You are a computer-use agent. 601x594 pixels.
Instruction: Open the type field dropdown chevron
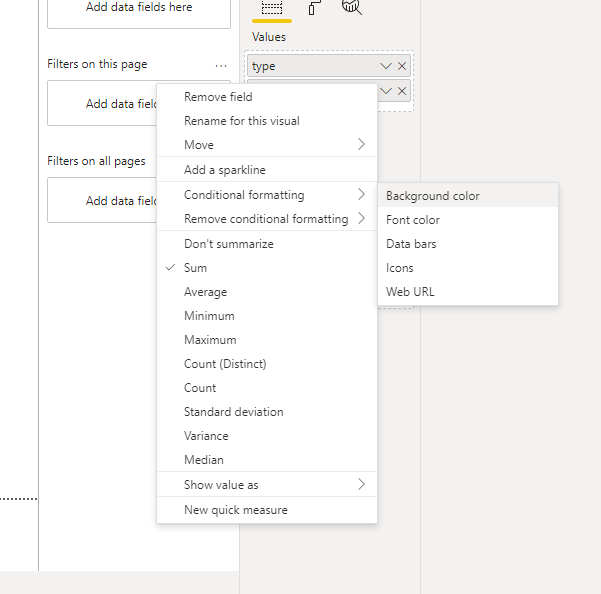point(386,66)
